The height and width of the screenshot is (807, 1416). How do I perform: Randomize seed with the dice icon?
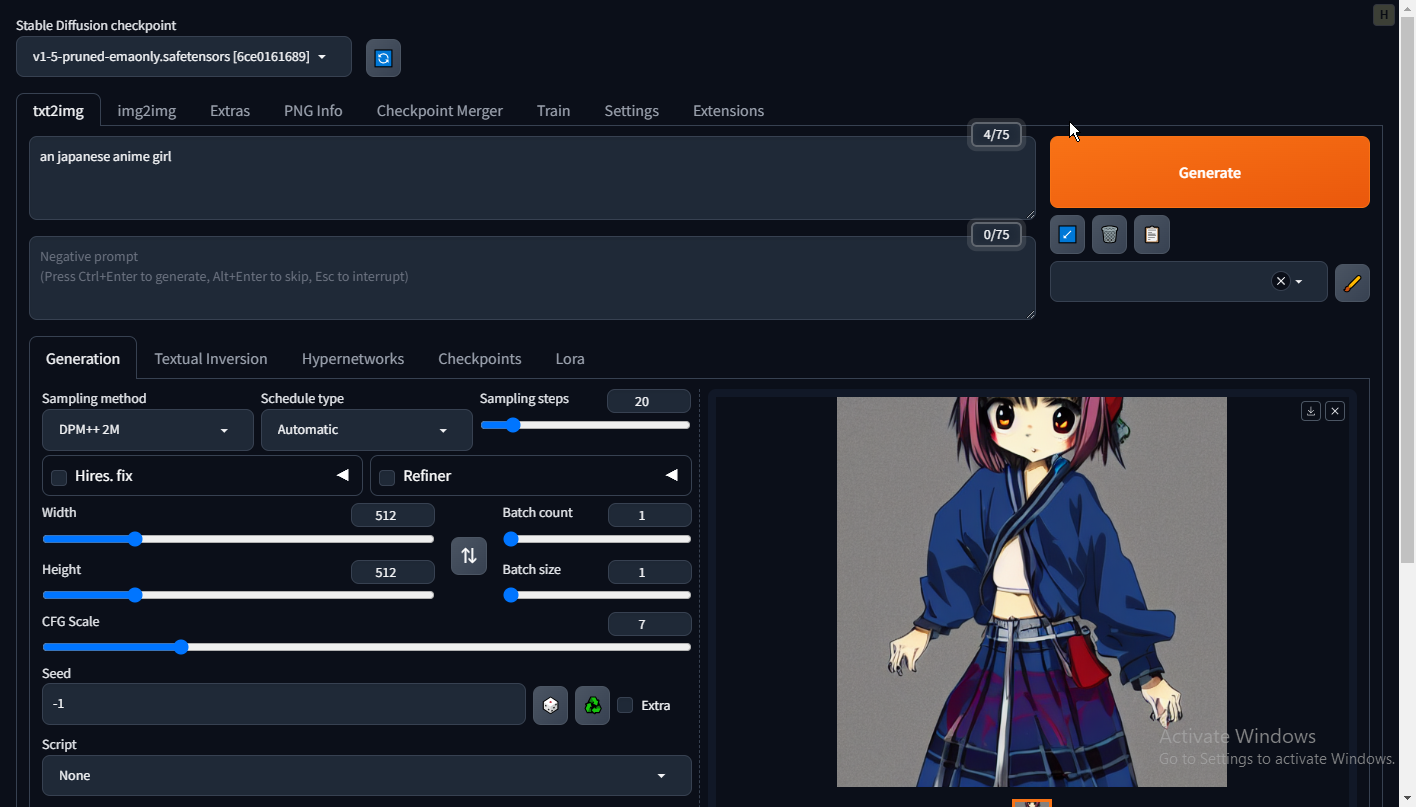(550, 705)
